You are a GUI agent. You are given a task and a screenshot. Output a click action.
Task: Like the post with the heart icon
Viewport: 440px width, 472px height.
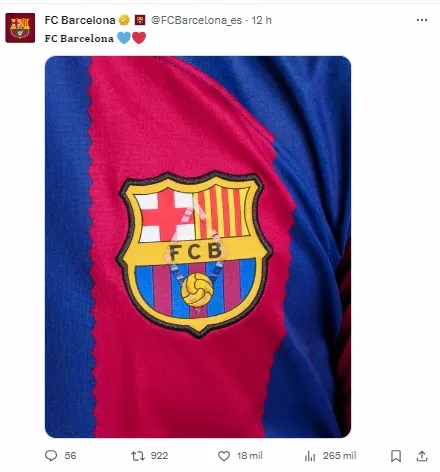click(x=224, y=456)
